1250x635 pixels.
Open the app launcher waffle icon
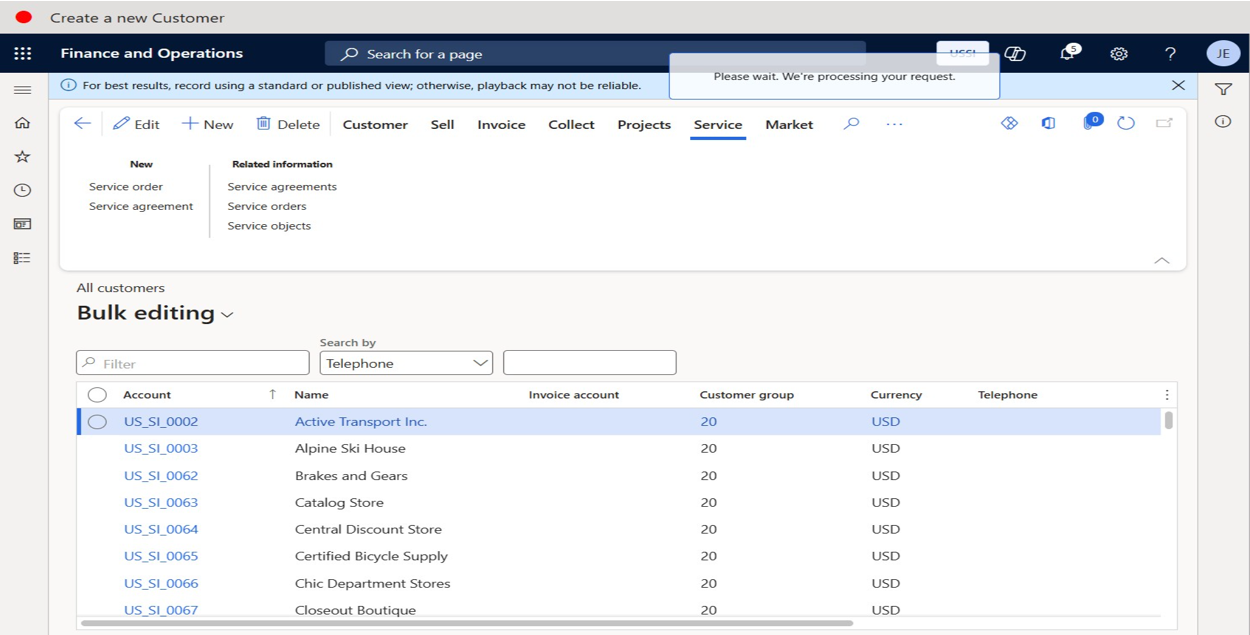click(x=23, y=54)
